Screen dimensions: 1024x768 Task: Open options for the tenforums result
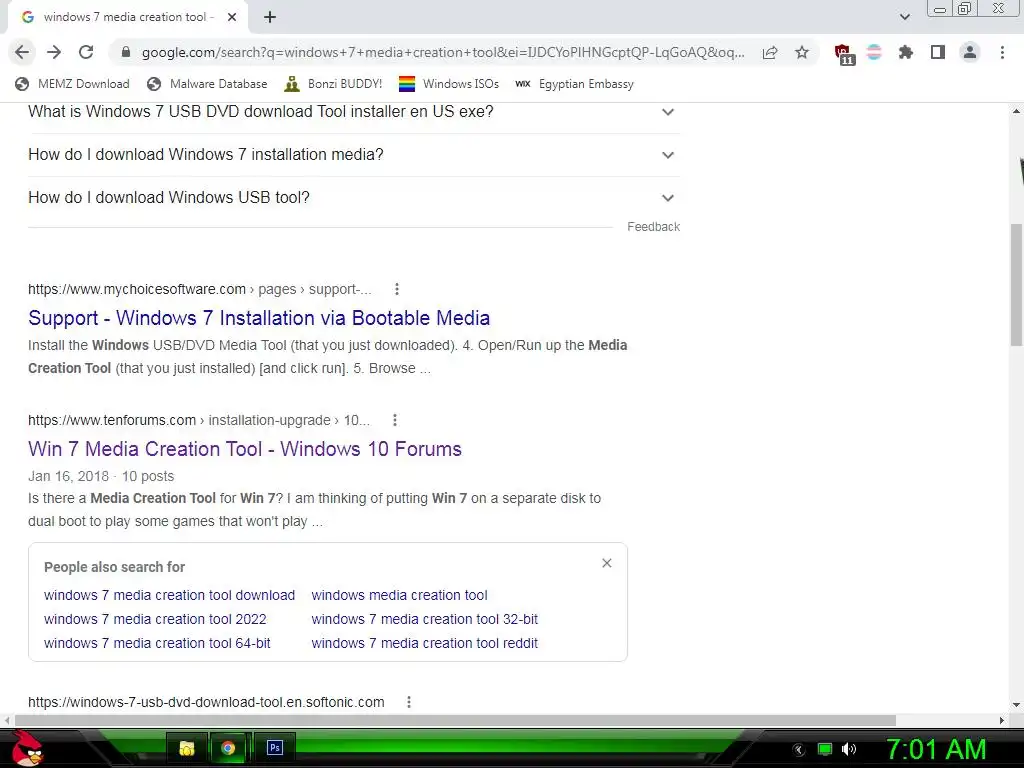click(394, 420)
